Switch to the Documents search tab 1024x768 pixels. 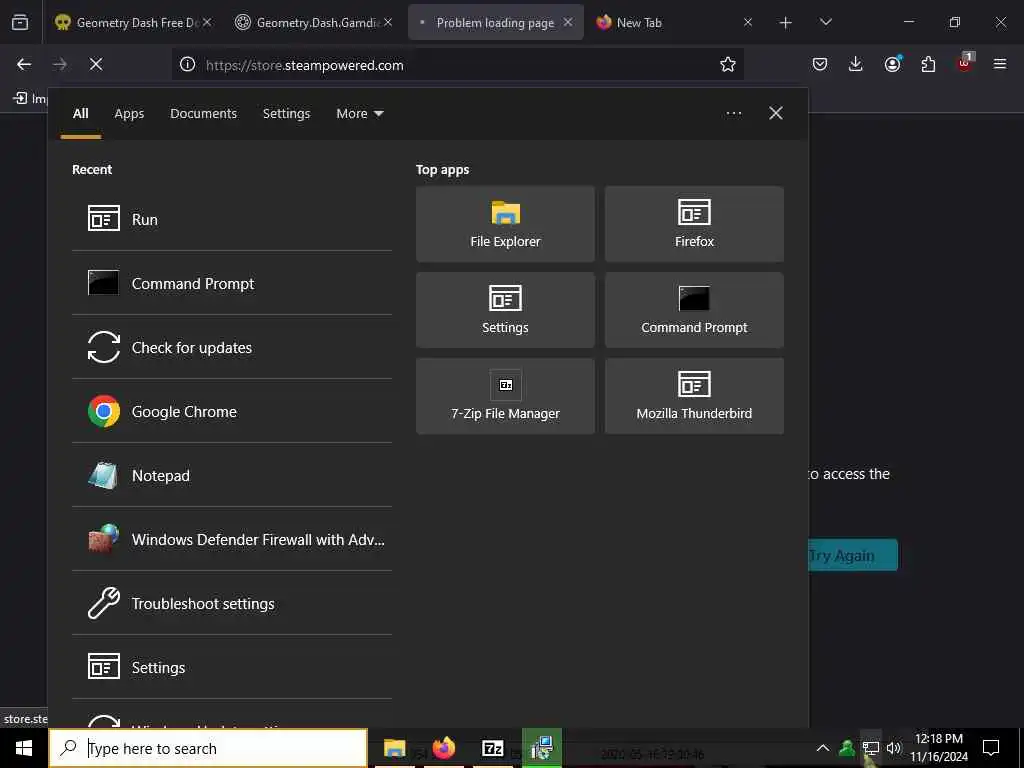coord(204,114)
